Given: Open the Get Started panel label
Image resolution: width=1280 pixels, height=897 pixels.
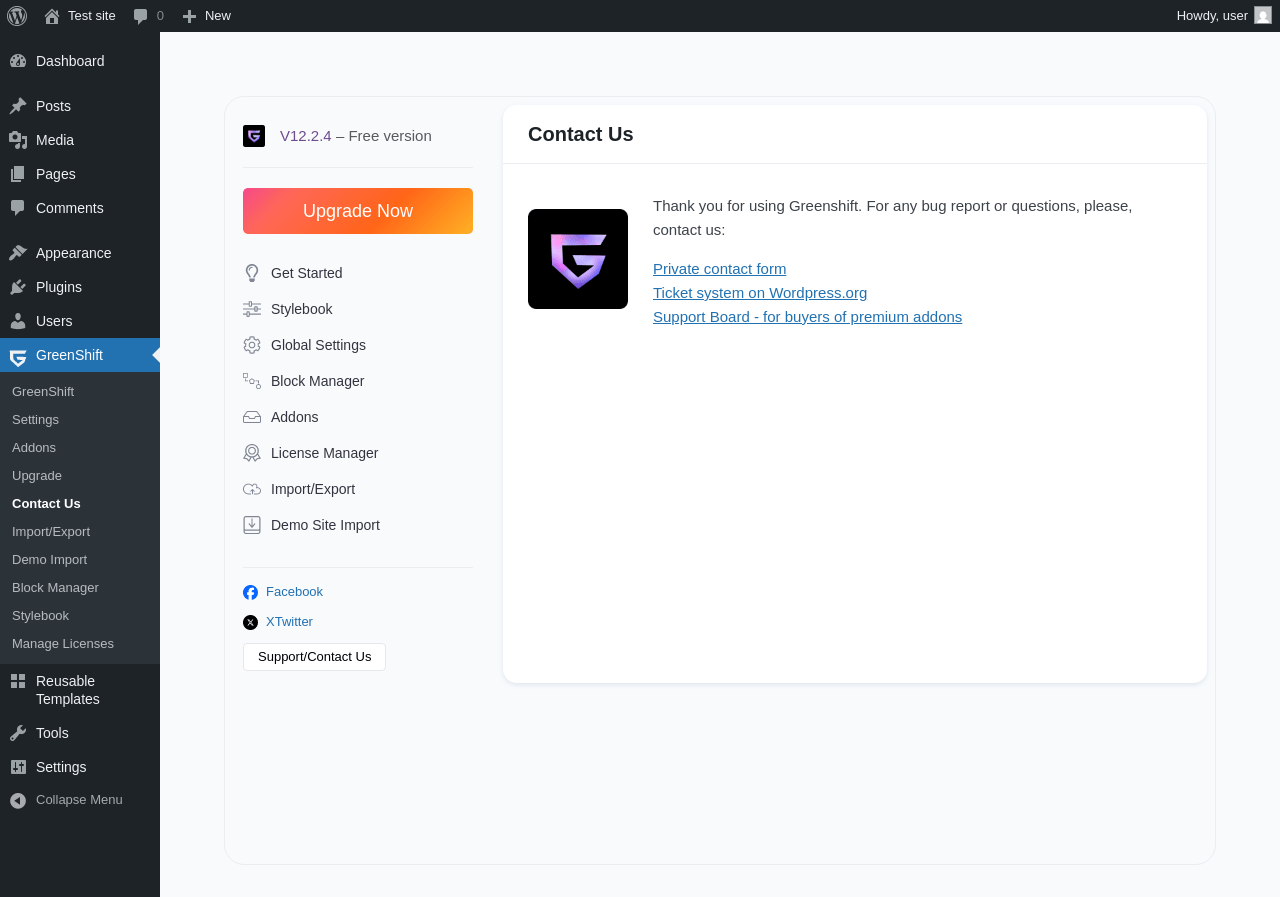Looking at the screenshot, I should pyautogui.click(x=306, y=273).
